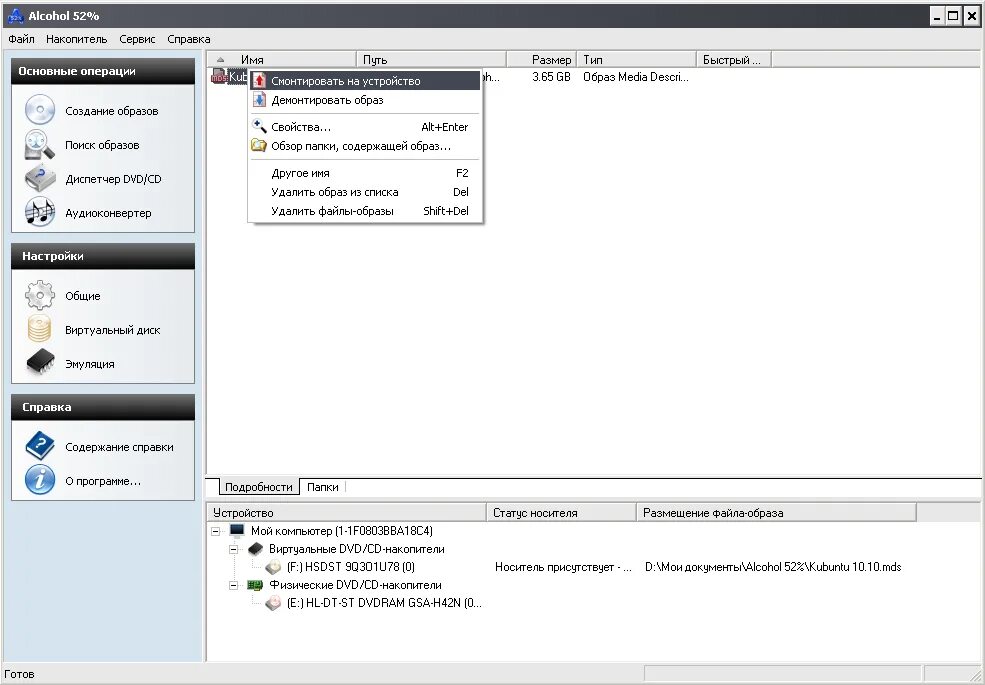Click the Основные операции panel header
The height and width of the screenshot is (685, 985).
click(103, 72)
